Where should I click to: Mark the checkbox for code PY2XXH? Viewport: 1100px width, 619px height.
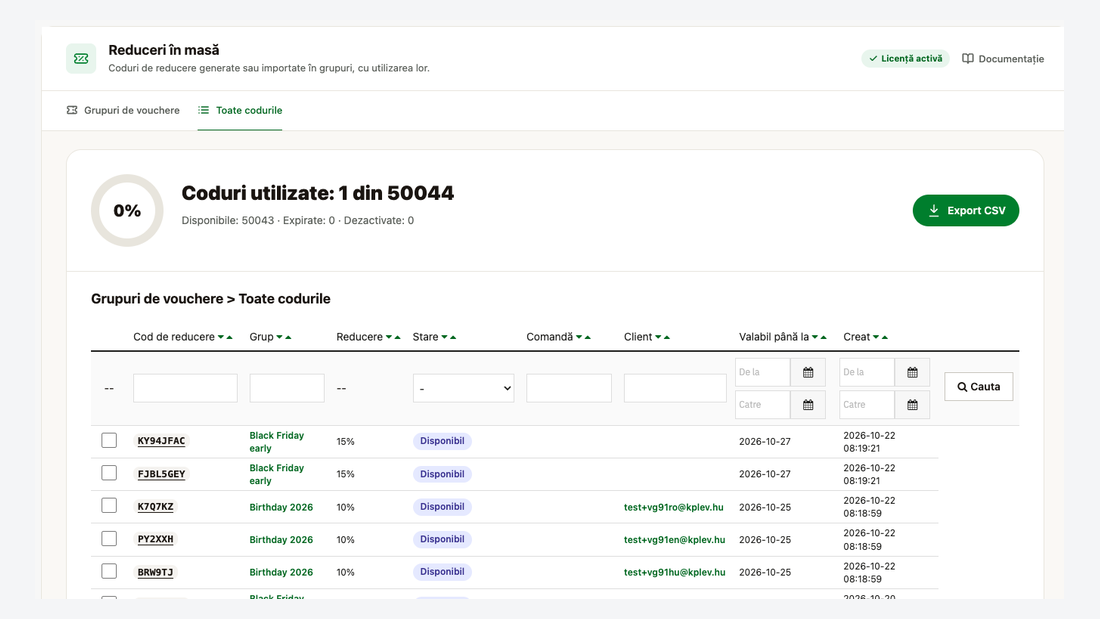109,539
